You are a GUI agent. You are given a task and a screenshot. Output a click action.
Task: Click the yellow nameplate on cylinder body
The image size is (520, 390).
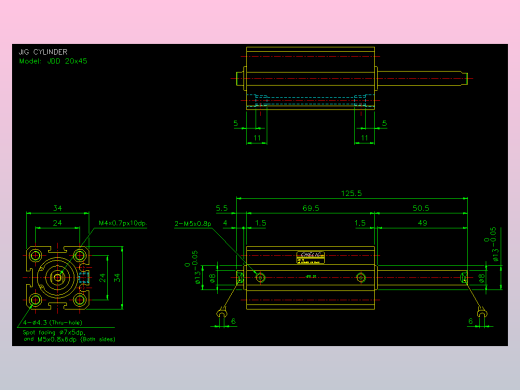[310, 258]
